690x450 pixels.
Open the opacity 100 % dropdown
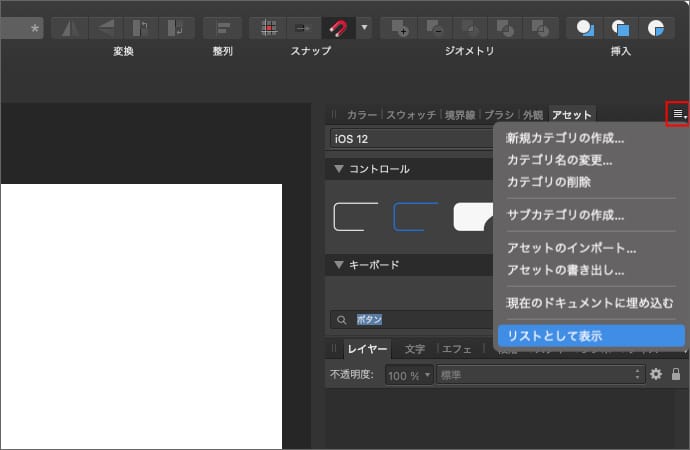point(410,375)
